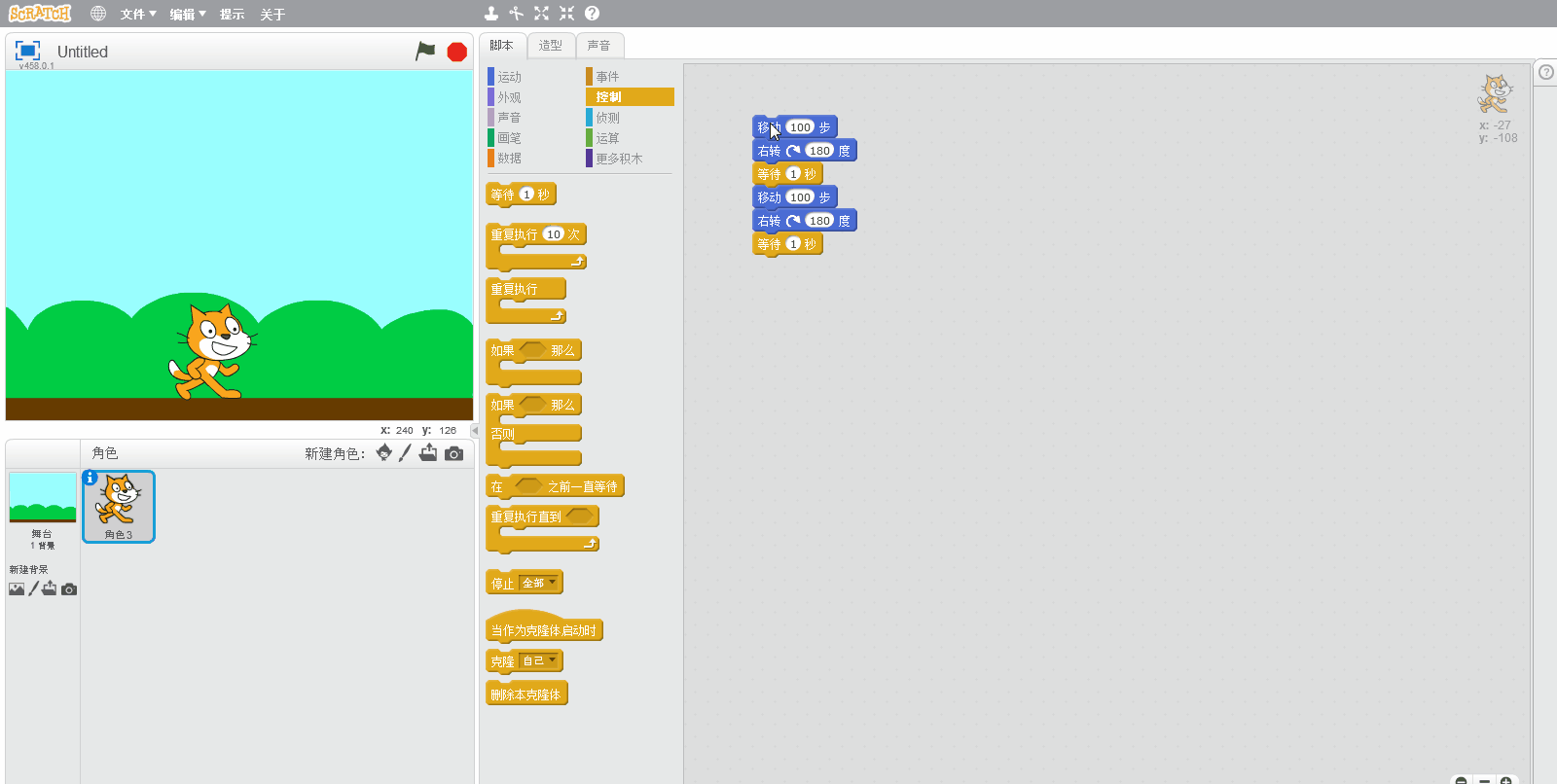
Task: Switch to the 造型 tab
Action: (x=551, y=46)
